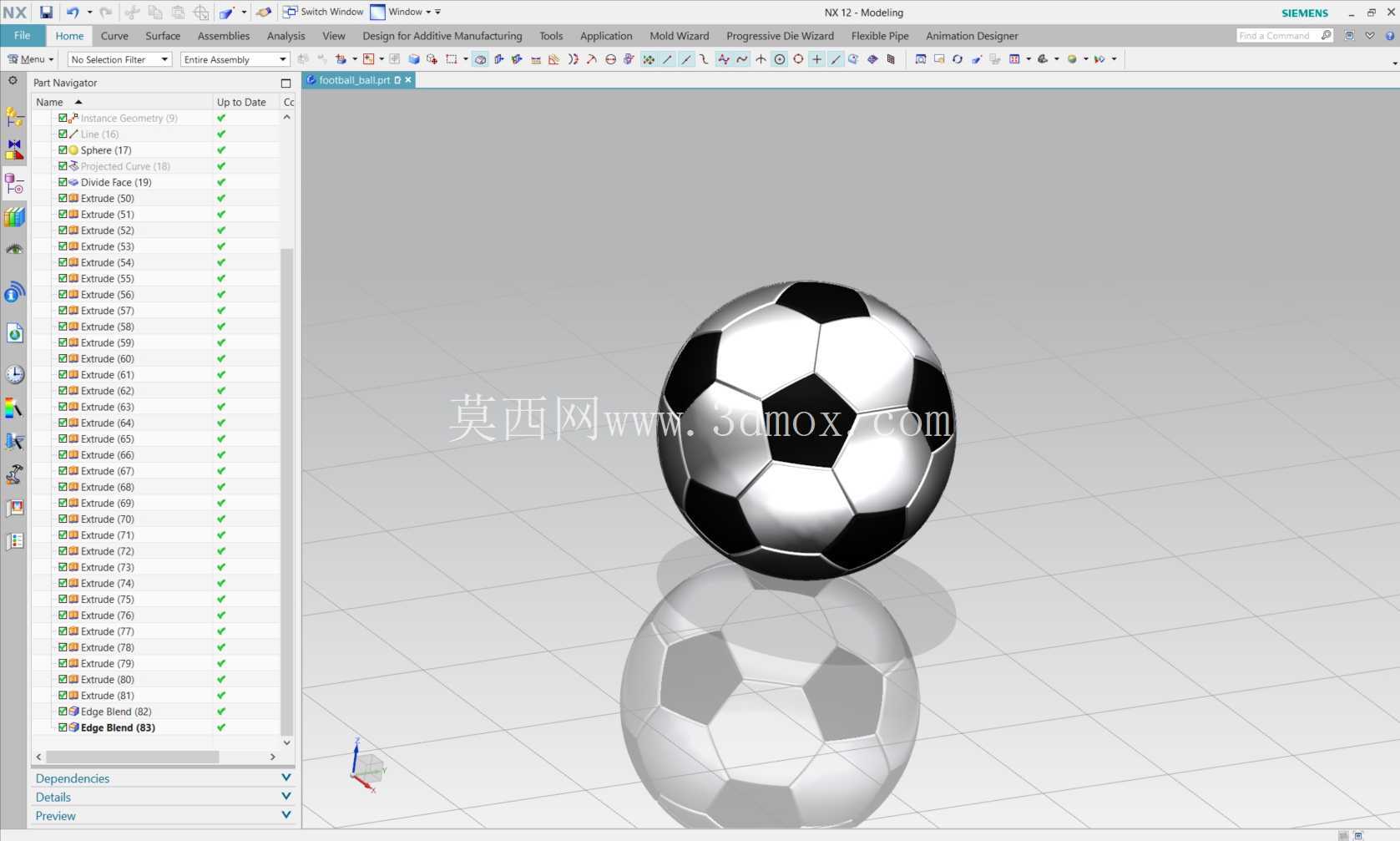Uncheck the Sphere (17) feature checkbox
Viewport: 1400px width, 841px height.
[x=63, y=150]
